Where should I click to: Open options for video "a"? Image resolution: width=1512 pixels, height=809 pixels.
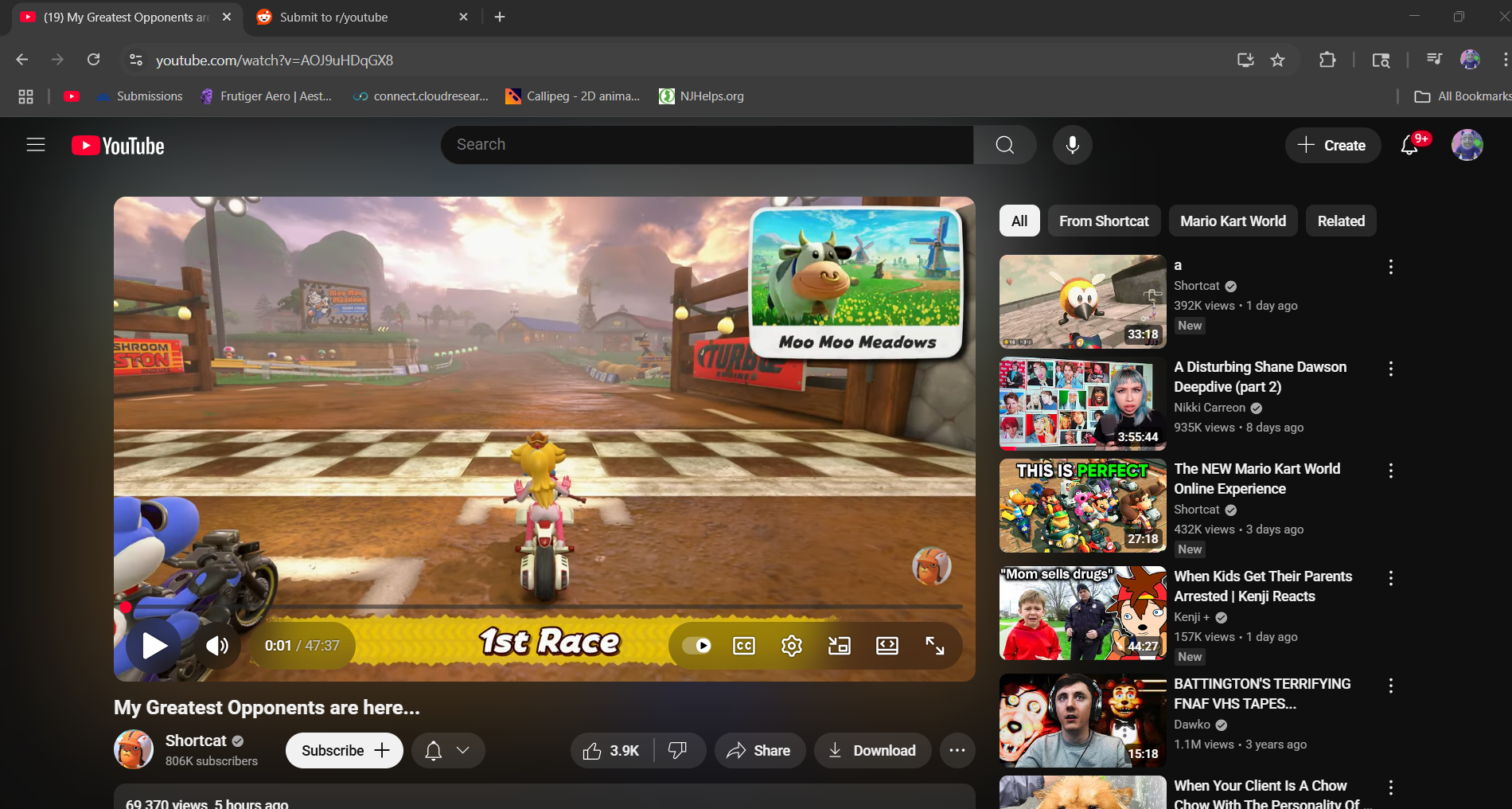pyautogui.click(x=1390, y=267)
